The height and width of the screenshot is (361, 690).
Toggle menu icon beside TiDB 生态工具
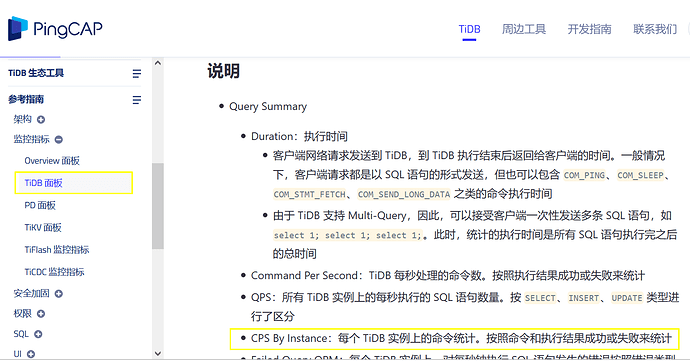coord(137,74)
